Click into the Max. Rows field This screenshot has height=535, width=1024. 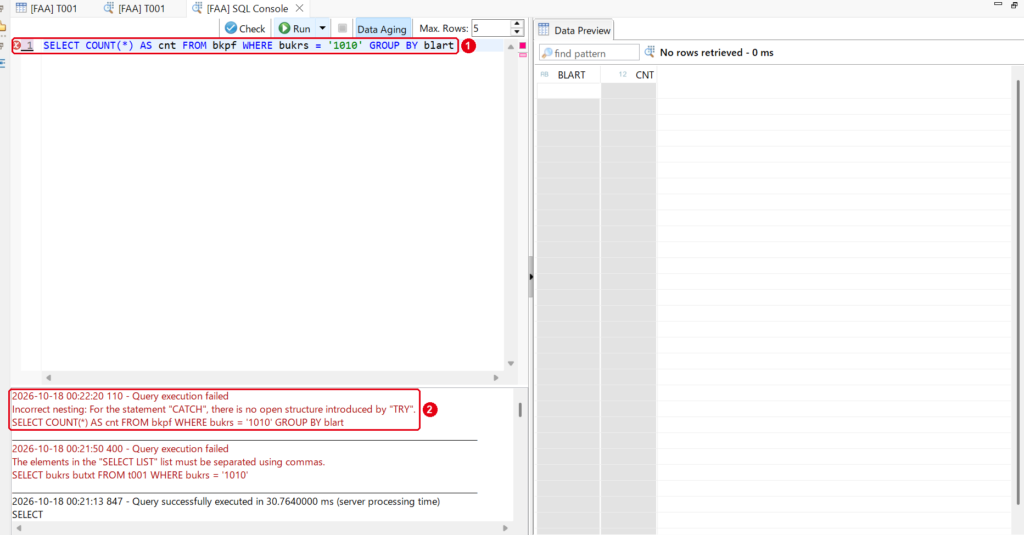pyautogui.click(x=490, y=28)
